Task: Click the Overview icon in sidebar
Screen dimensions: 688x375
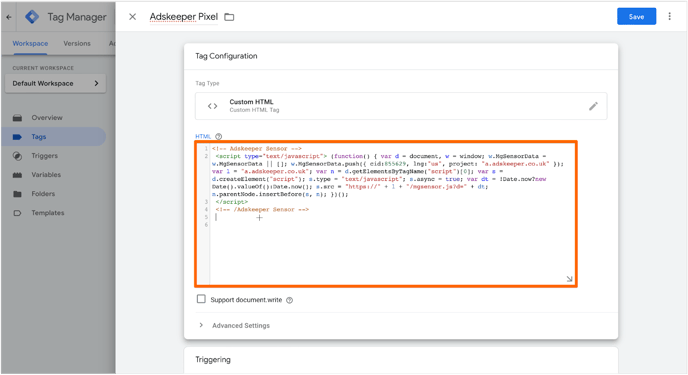Action: pos(17,118)
